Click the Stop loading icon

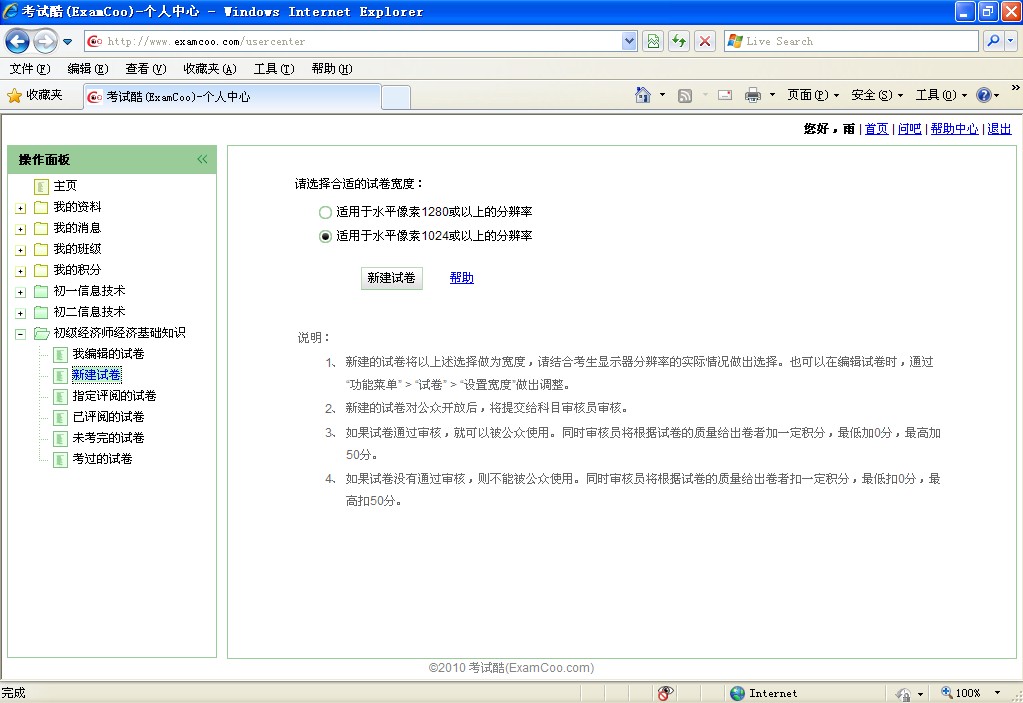pyautogui.click(x=705, y=41)
